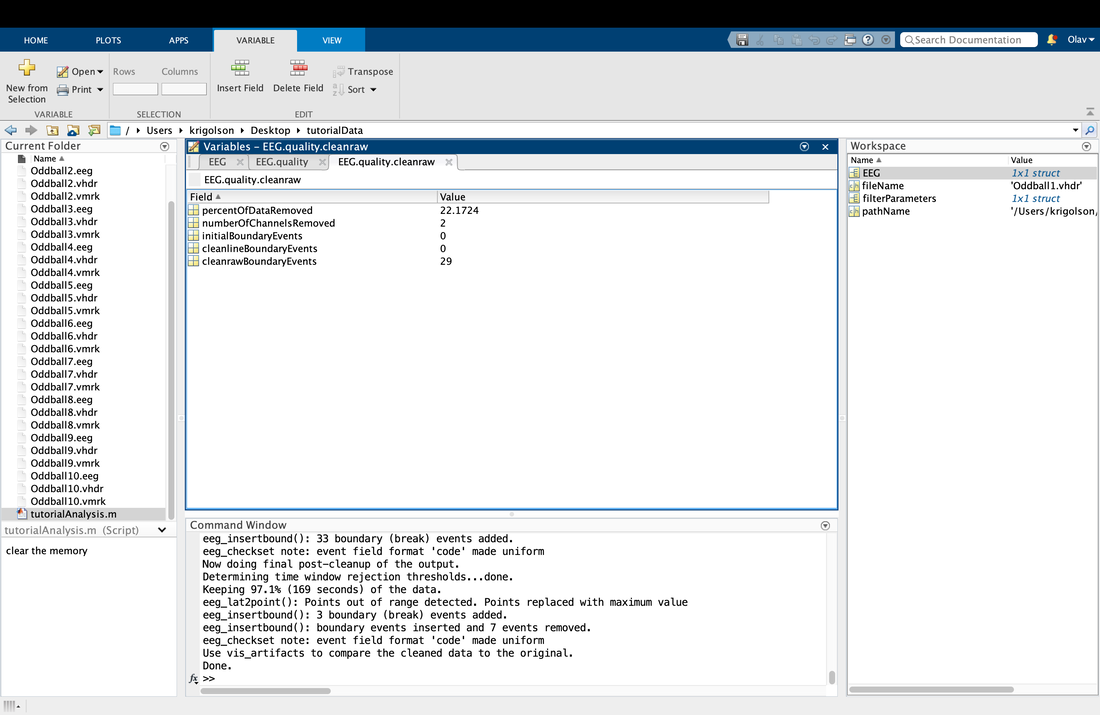Click the Up One Level folder icon

[52, 131]
